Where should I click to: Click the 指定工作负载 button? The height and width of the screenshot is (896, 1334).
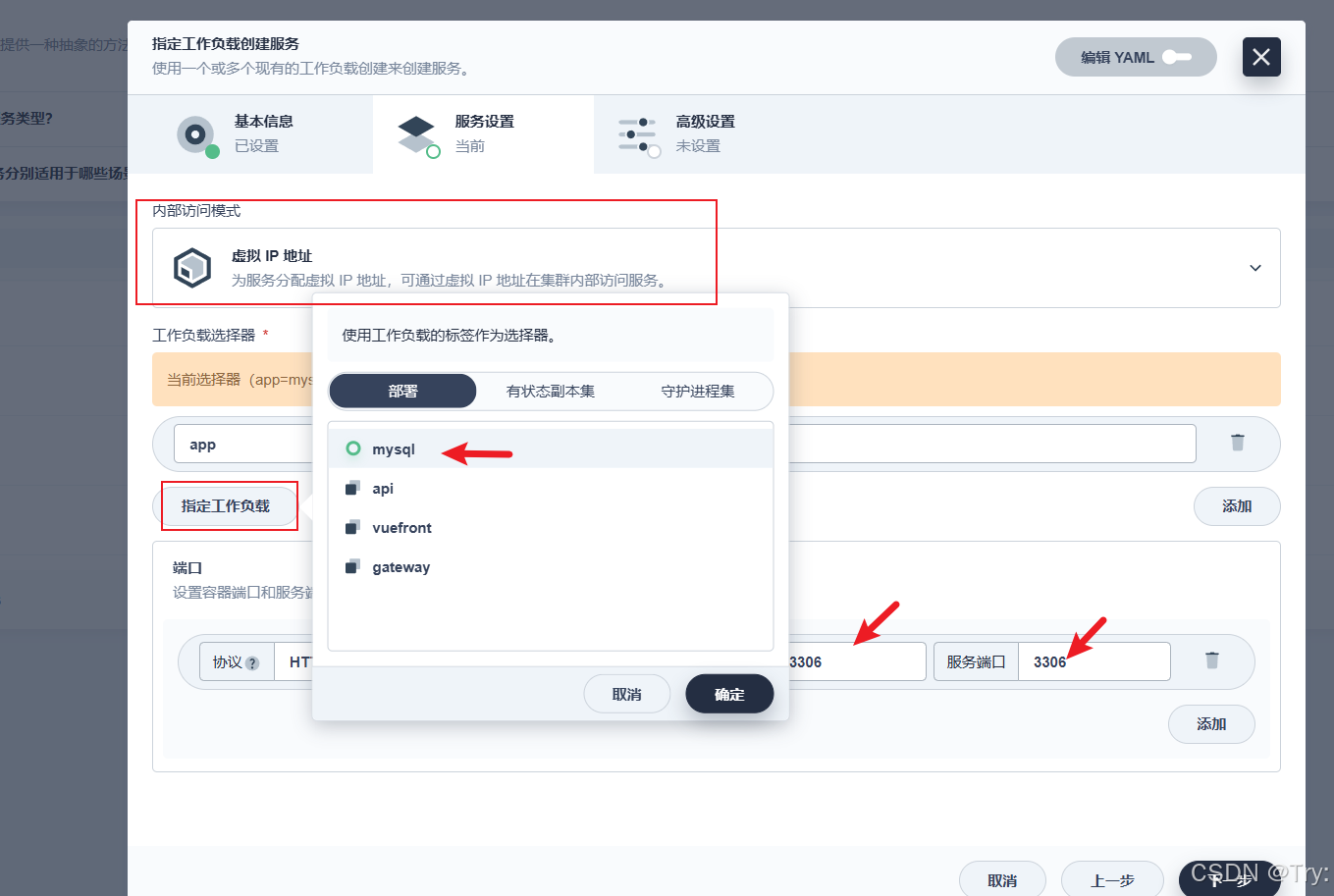pyautogui.click(x=229, y=505)
